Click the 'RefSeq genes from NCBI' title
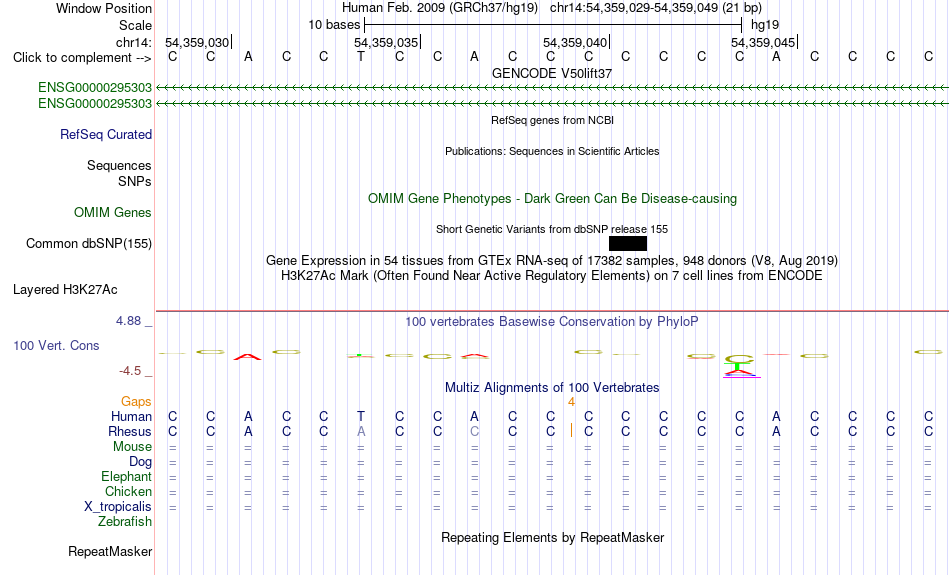This screenshot has width=950, height=575. (553, 120)
